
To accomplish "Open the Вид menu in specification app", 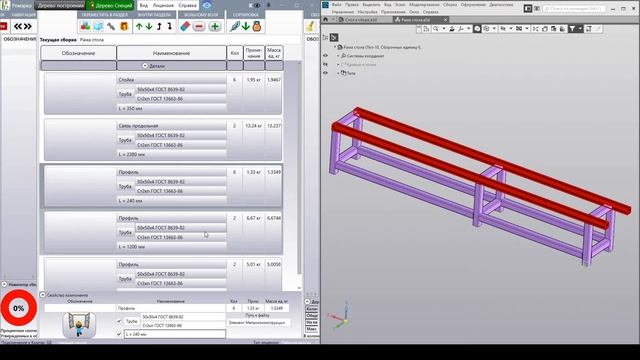I will [144, 5].
